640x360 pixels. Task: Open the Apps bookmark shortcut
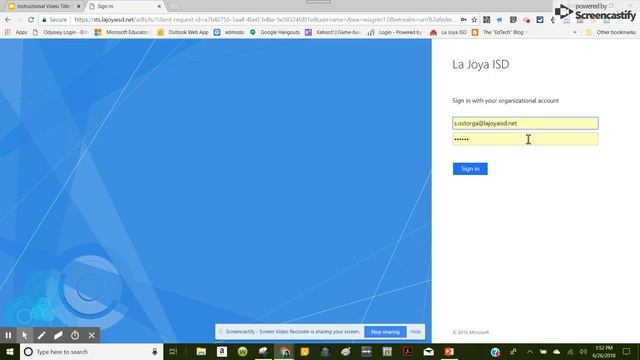[16, 32]
